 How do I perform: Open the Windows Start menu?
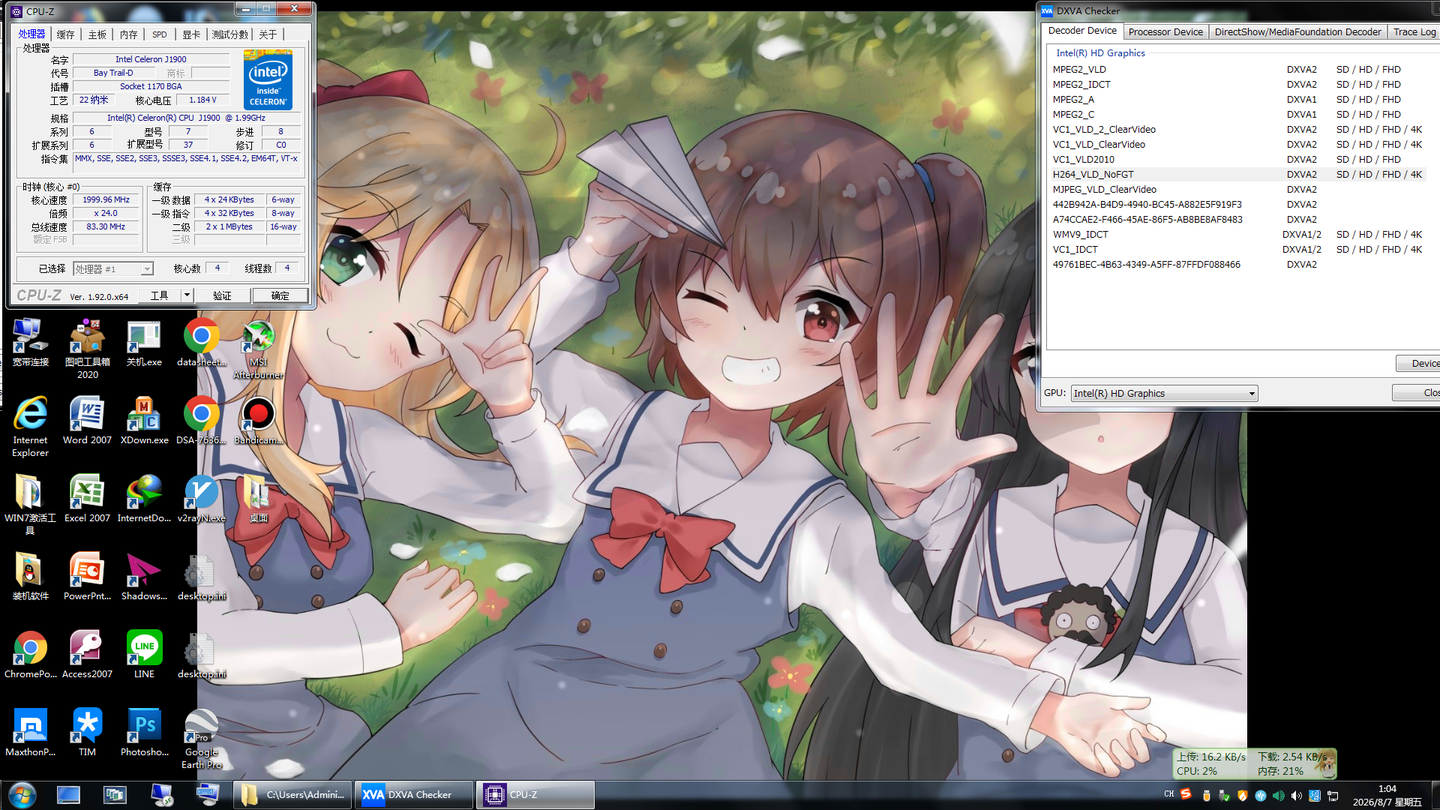click(21, 795)
